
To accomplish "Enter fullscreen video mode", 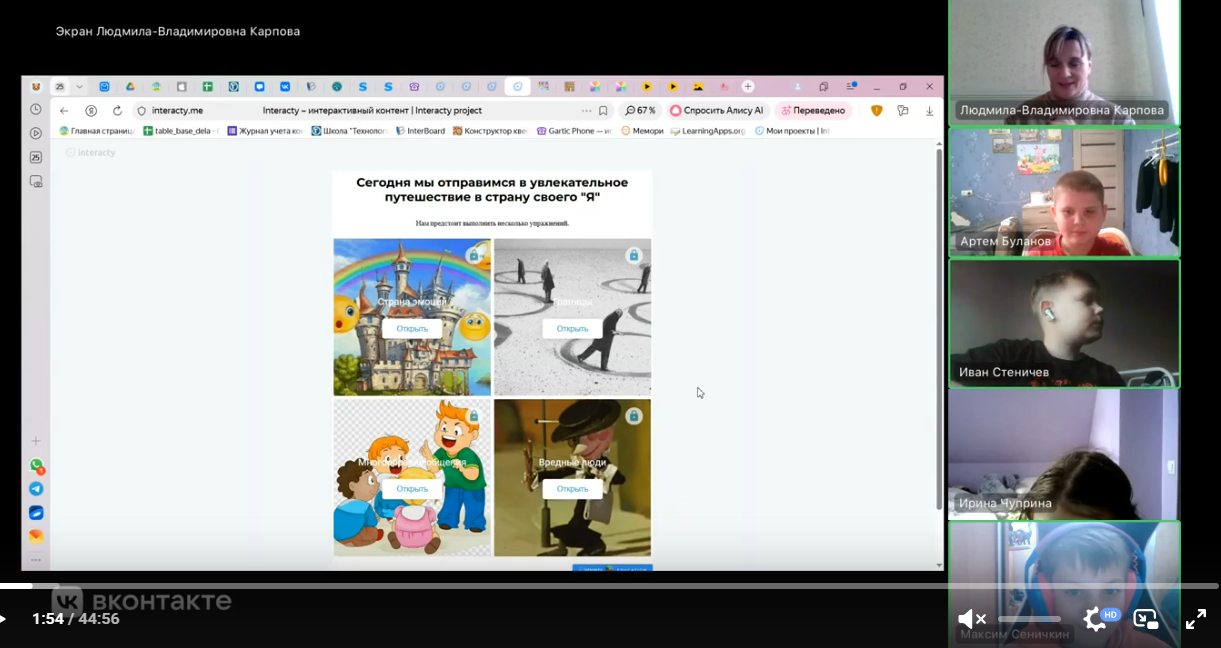I will click(1196, 619).
